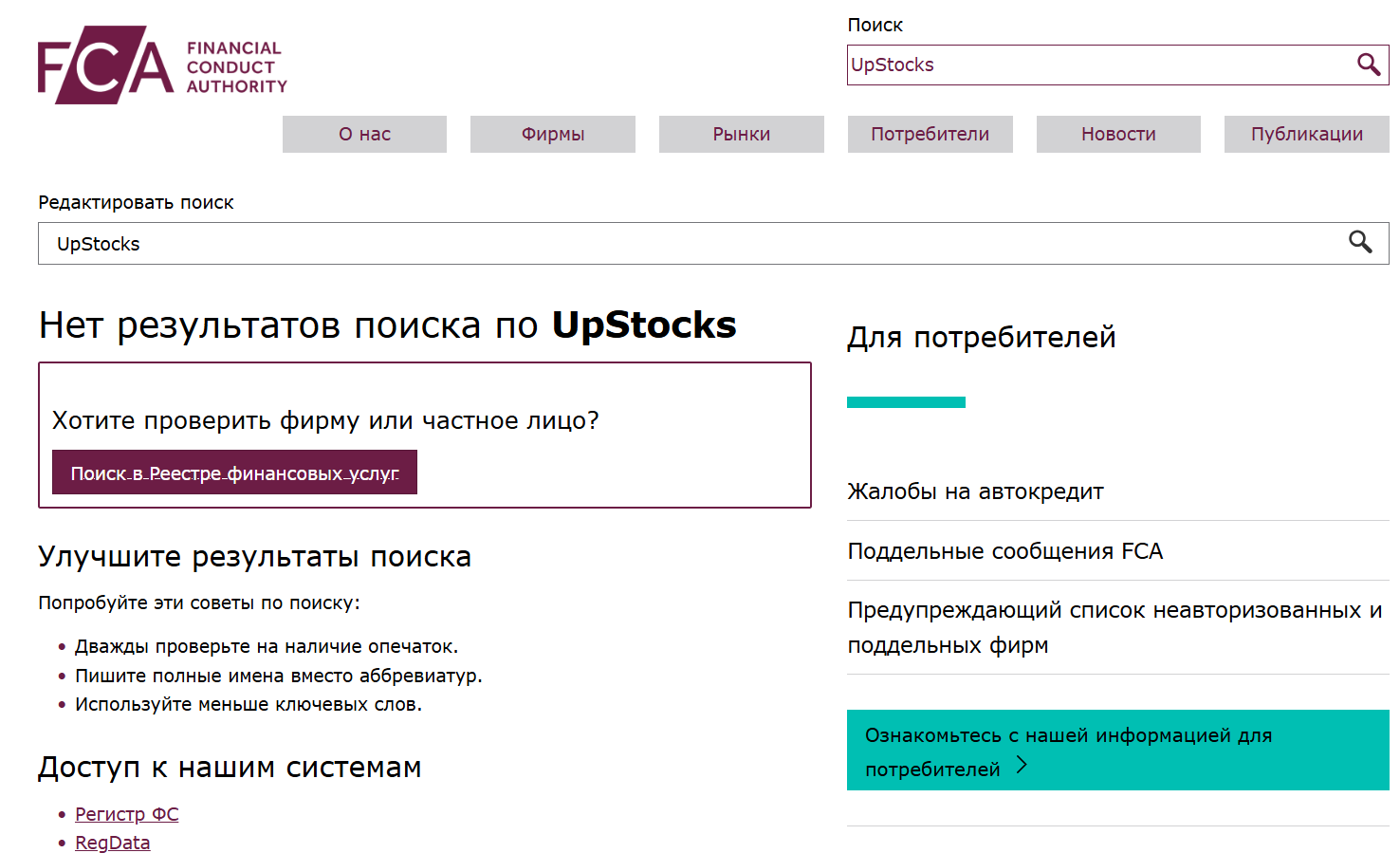Click inside the top «Поиск» input field

(x=1043, y=65)
